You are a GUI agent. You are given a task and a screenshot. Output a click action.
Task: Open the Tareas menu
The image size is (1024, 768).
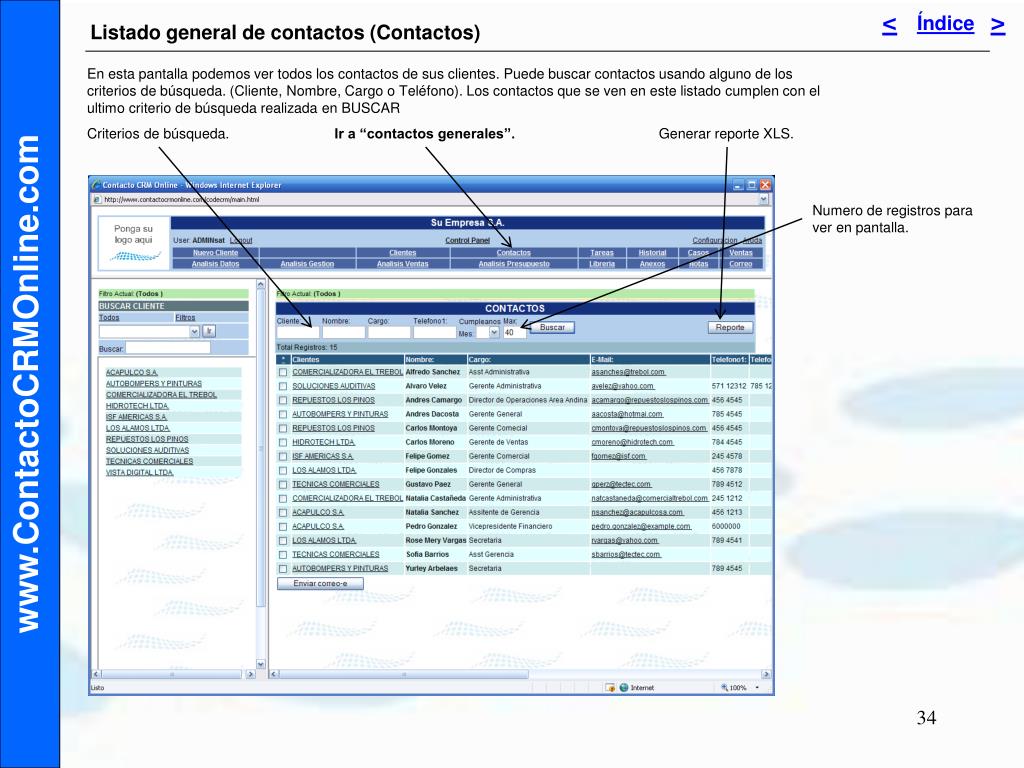pos(601,253)
